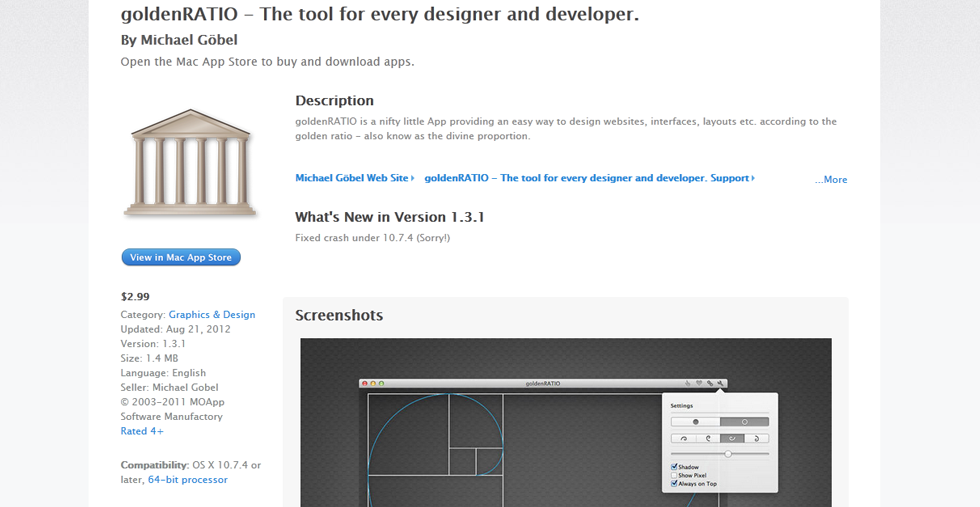Click the $2.99 price text

(x=135, y=296)
